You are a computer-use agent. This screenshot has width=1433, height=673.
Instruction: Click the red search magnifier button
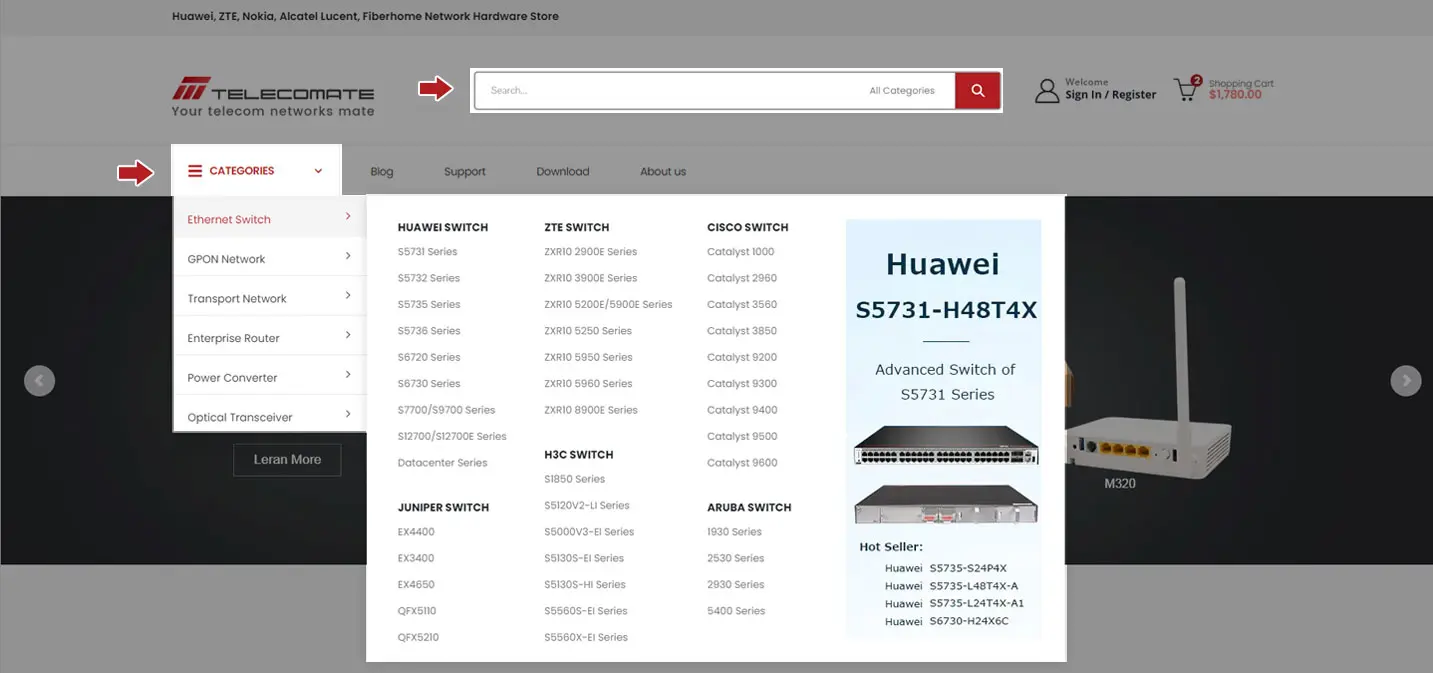[x=977, y=90]
